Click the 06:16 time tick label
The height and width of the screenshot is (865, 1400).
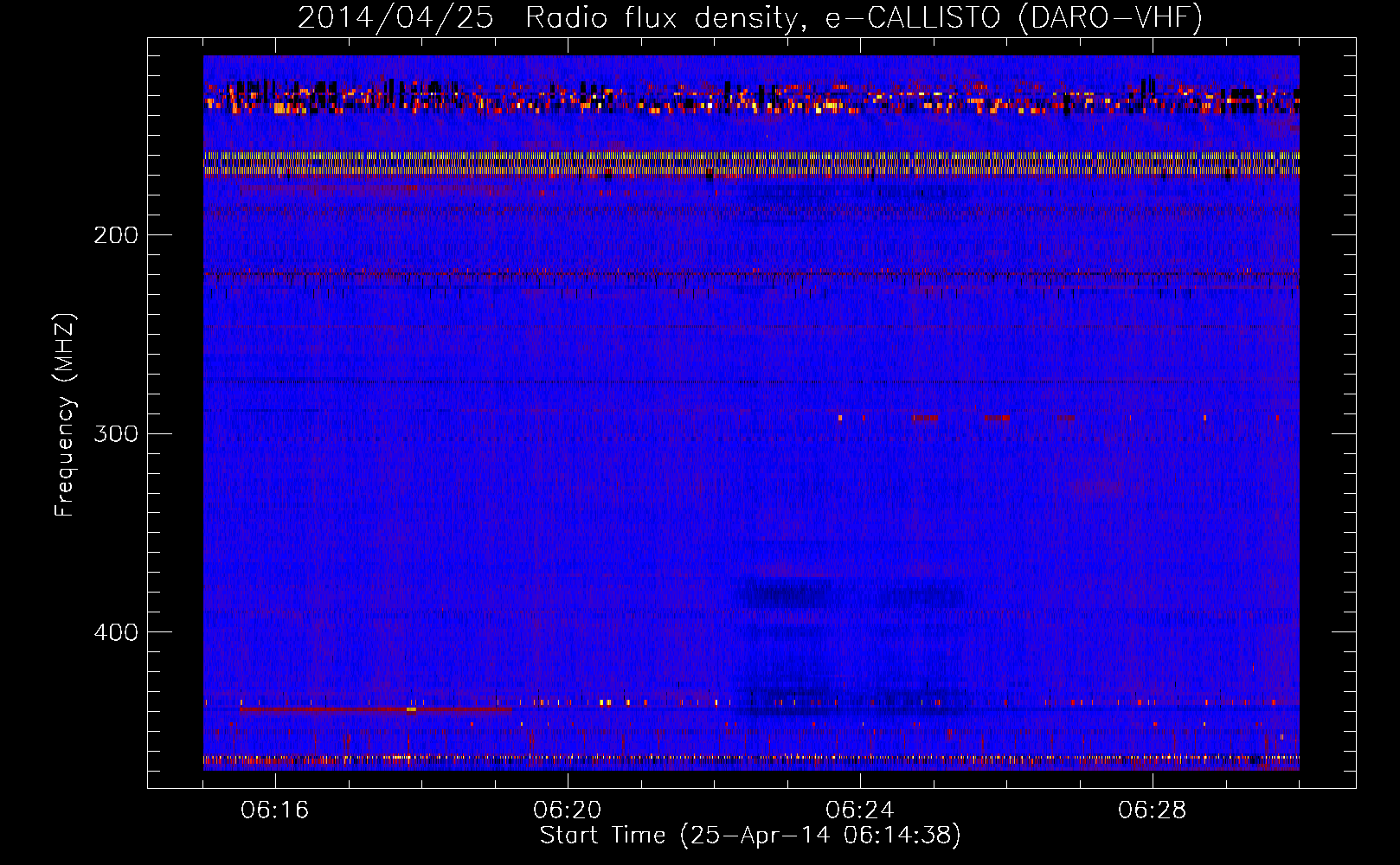[x=275, y=811]
